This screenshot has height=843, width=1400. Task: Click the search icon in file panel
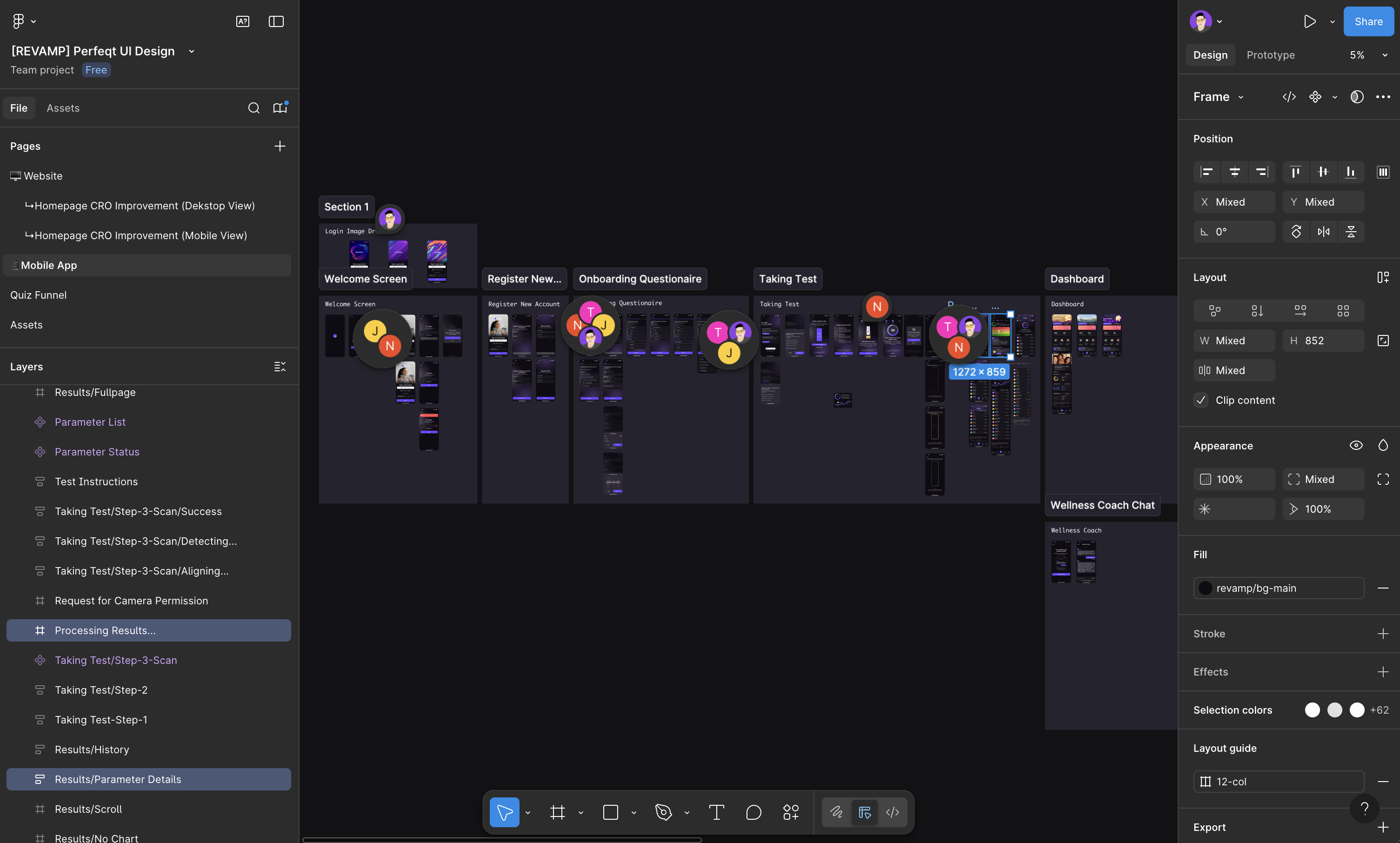(x=253, y=108)
